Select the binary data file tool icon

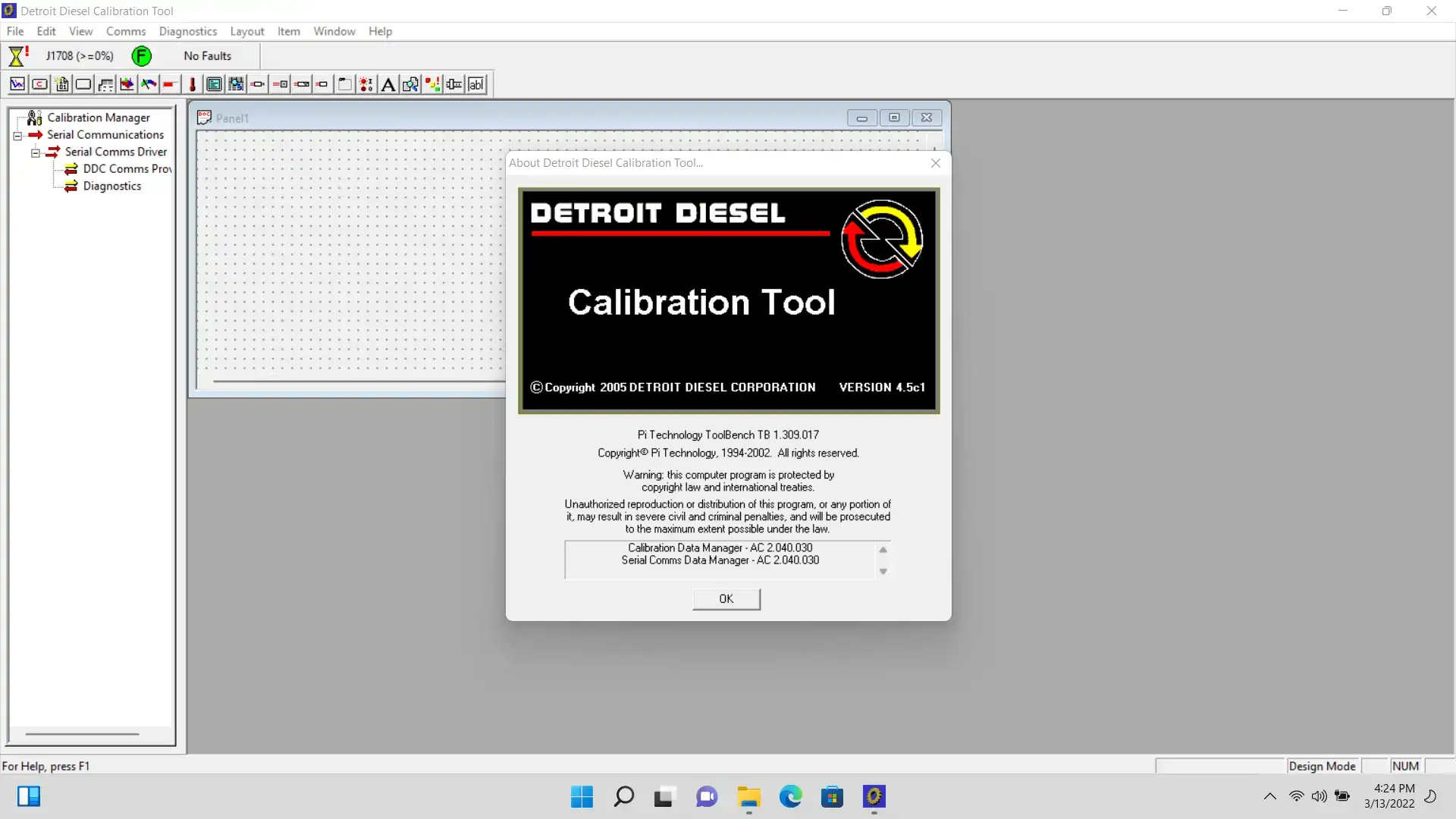coord(61,84)
